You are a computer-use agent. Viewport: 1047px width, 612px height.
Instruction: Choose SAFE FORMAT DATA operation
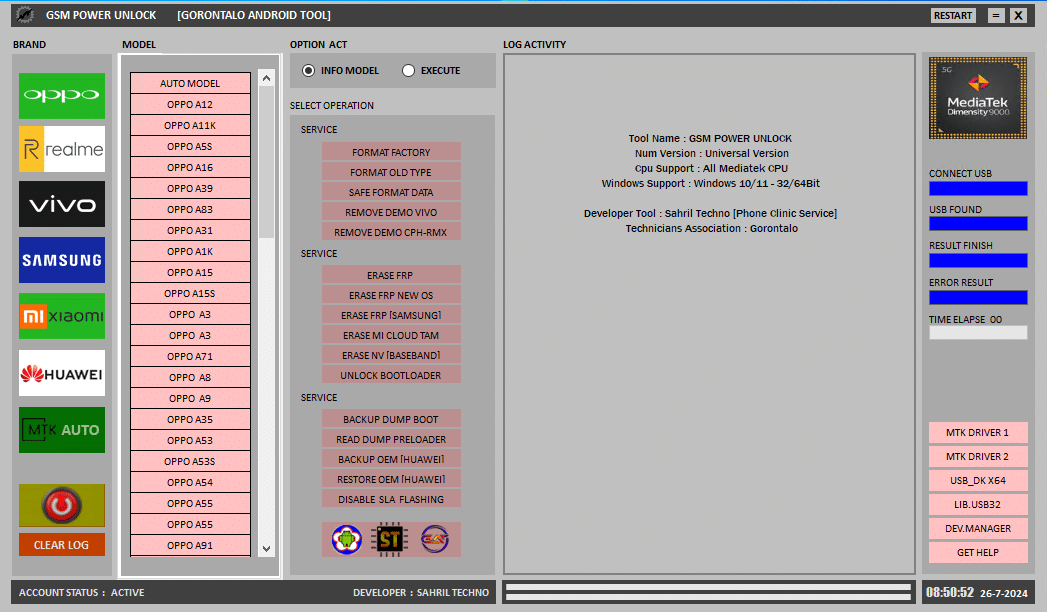point(391,192)
